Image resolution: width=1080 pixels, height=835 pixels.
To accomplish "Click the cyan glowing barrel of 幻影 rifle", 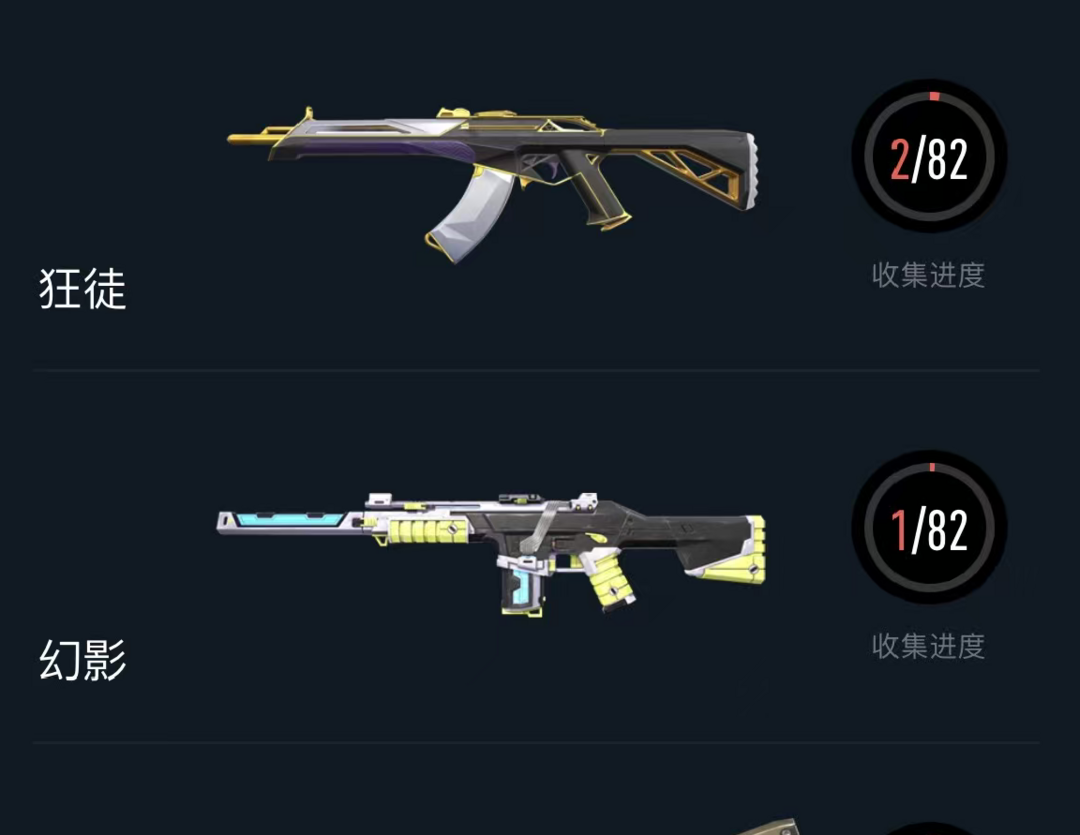I will point(289,519).
